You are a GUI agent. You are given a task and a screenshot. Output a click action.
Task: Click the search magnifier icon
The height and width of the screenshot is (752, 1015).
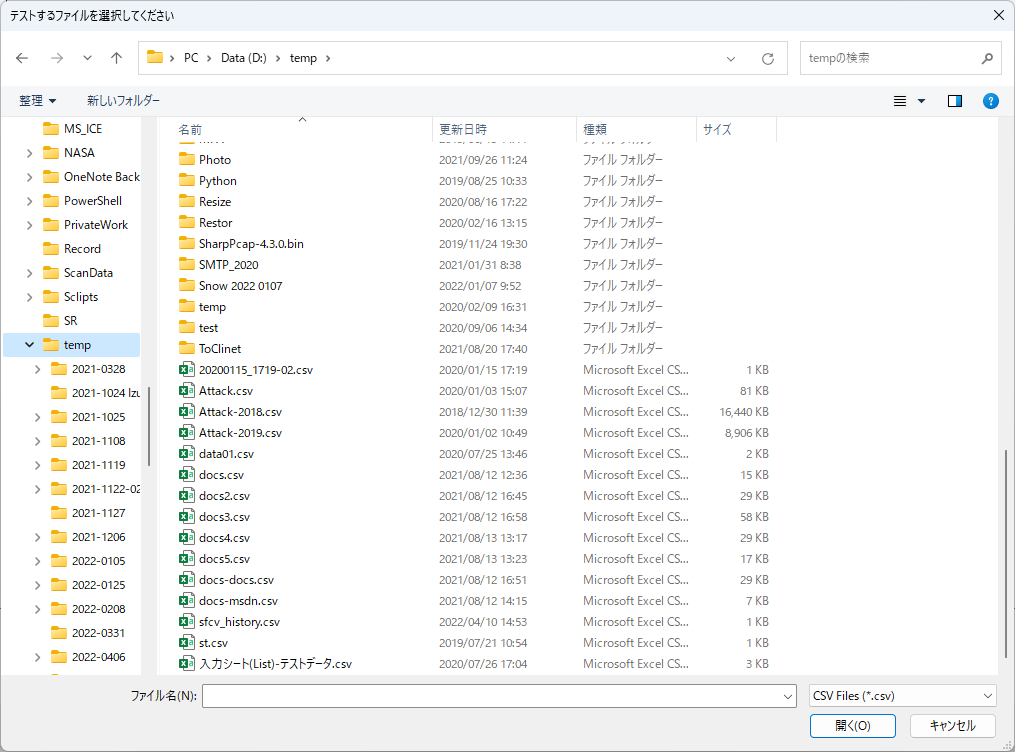click(987, 58)
